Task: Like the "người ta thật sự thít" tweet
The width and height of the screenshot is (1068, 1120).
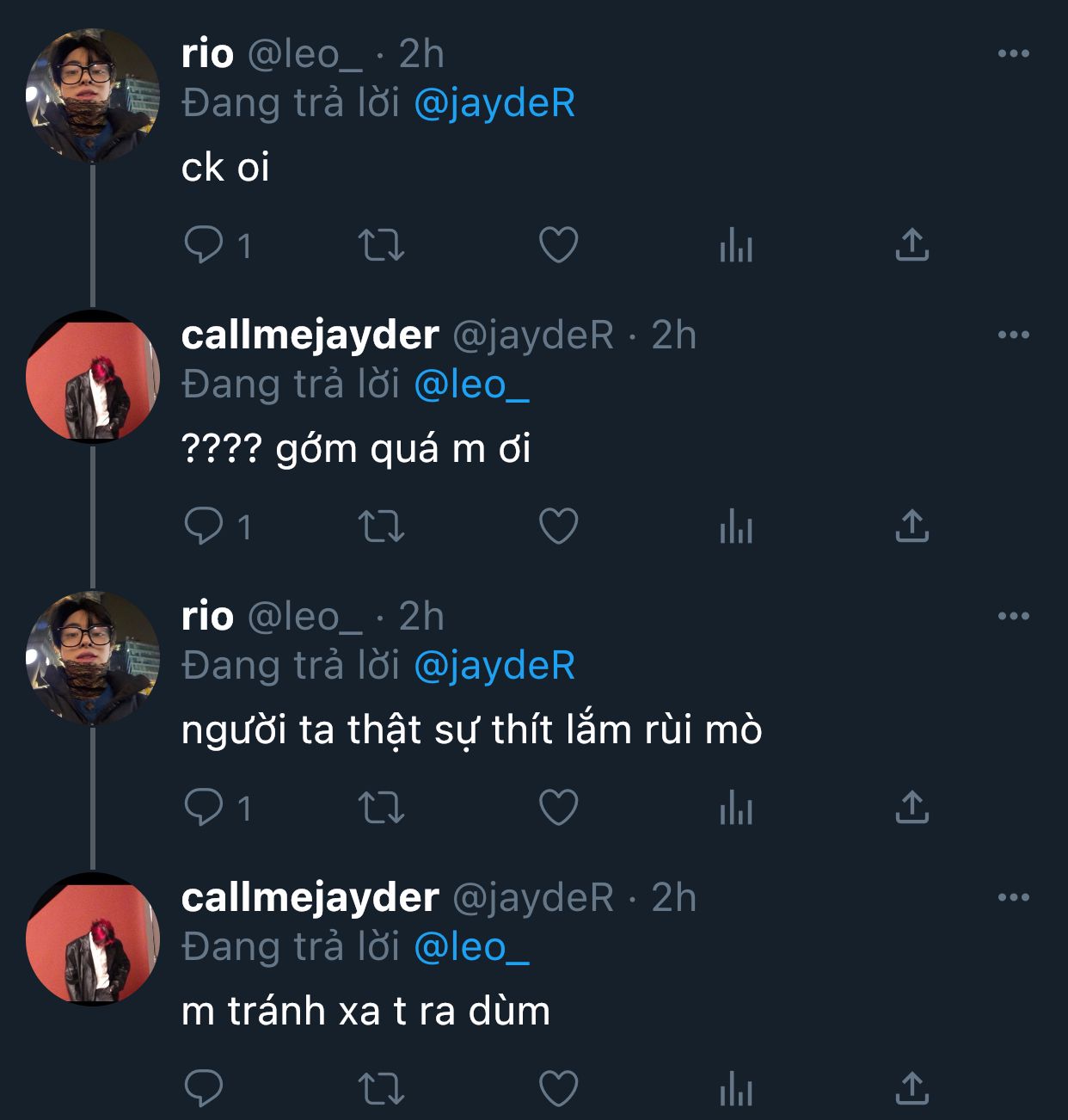Action: pos(558,807)
